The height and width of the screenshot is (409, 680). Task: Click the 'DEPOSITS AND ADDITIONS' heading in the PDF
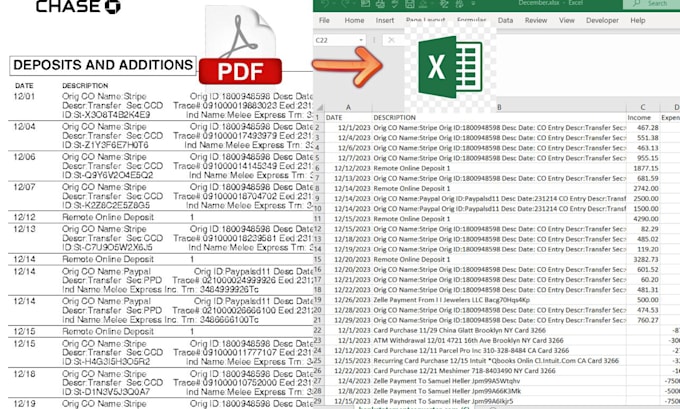pyautogui.click(x=103, y=65)
